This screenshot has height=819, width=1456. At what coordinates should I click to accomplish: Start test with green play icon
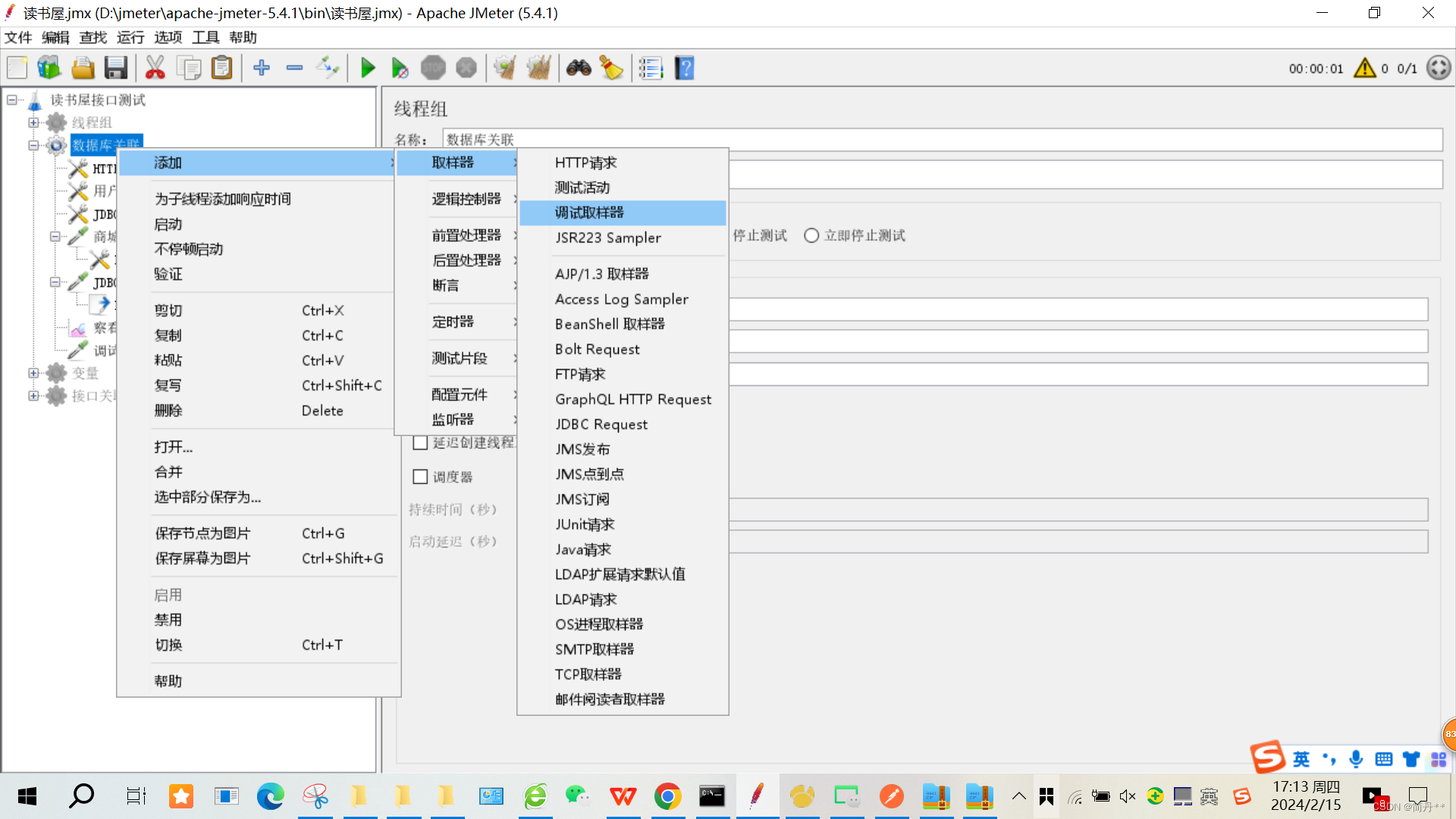[x=368, y=68]
